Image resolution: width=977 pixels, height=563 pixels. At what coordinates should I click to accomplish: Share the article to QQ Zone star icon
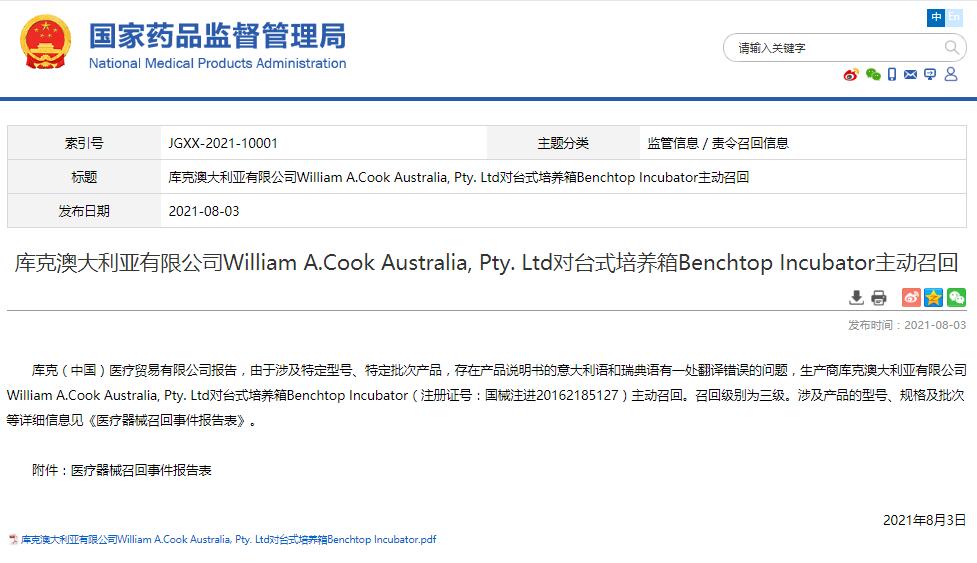click(933, 297)
